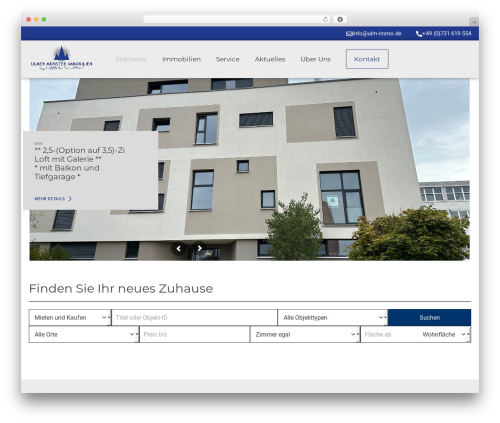This screenshot has width=500, height=423.
Task: Go to next slide arrow
Action: click(x=199, y=248)
